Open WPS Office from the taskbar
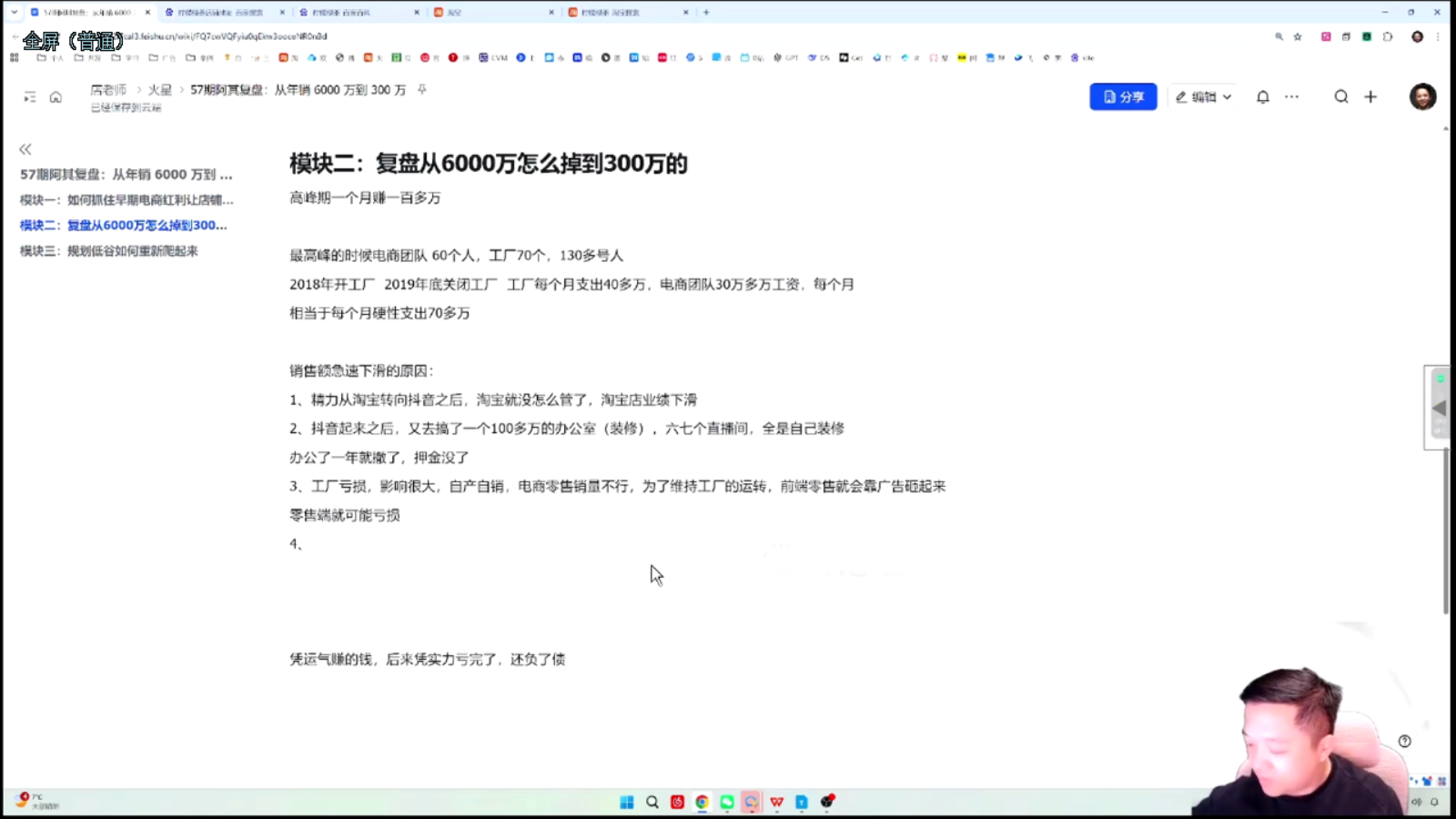This screenshot has width=1456, height=819. click(776, 802)
